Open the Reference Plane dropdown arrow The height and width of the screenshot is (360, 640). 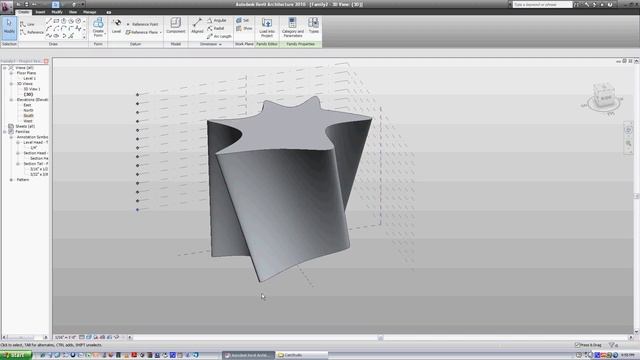click(x=160, y=32)
